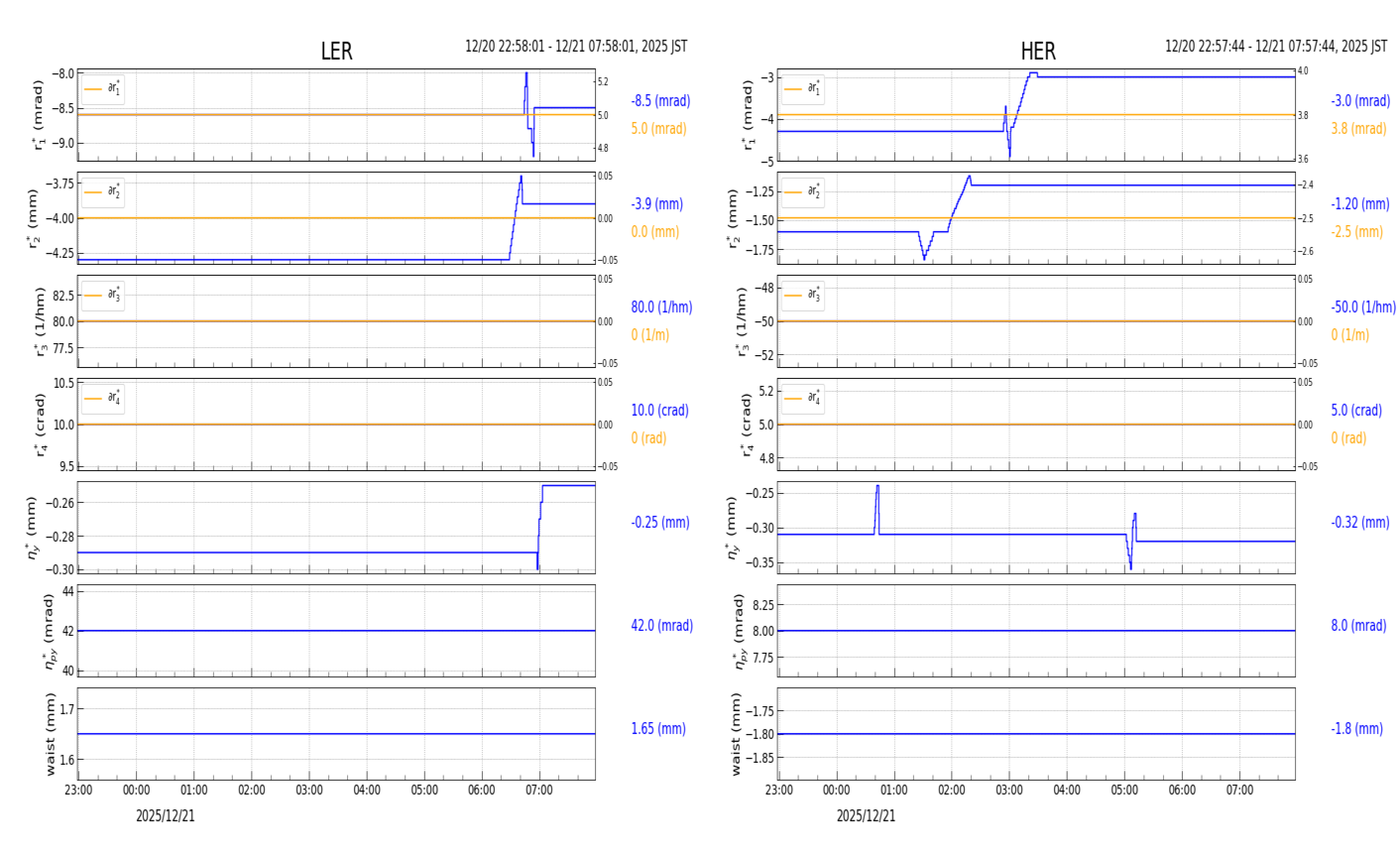Click the ∂r3* legend in the LER plot
The width and height of the screenshot is (1400, 857).
[103, 296]
